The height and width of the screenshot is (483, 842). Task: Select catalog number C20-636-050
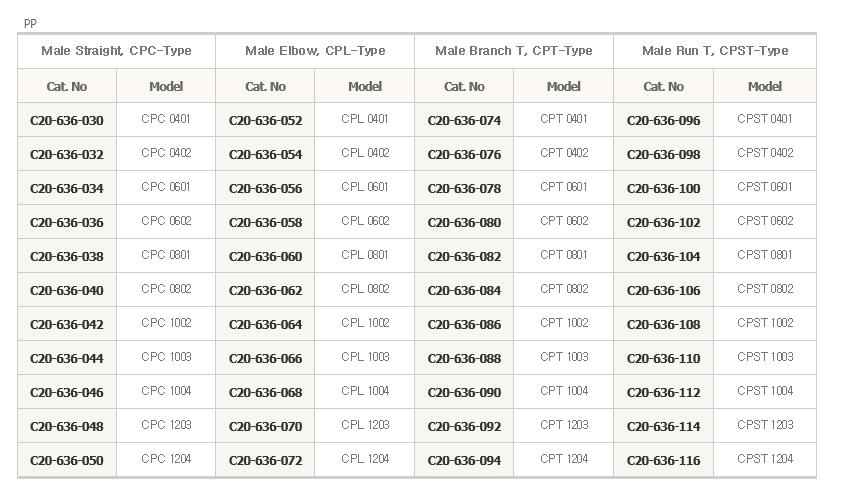pyautogui.click(x=67, y=460)
